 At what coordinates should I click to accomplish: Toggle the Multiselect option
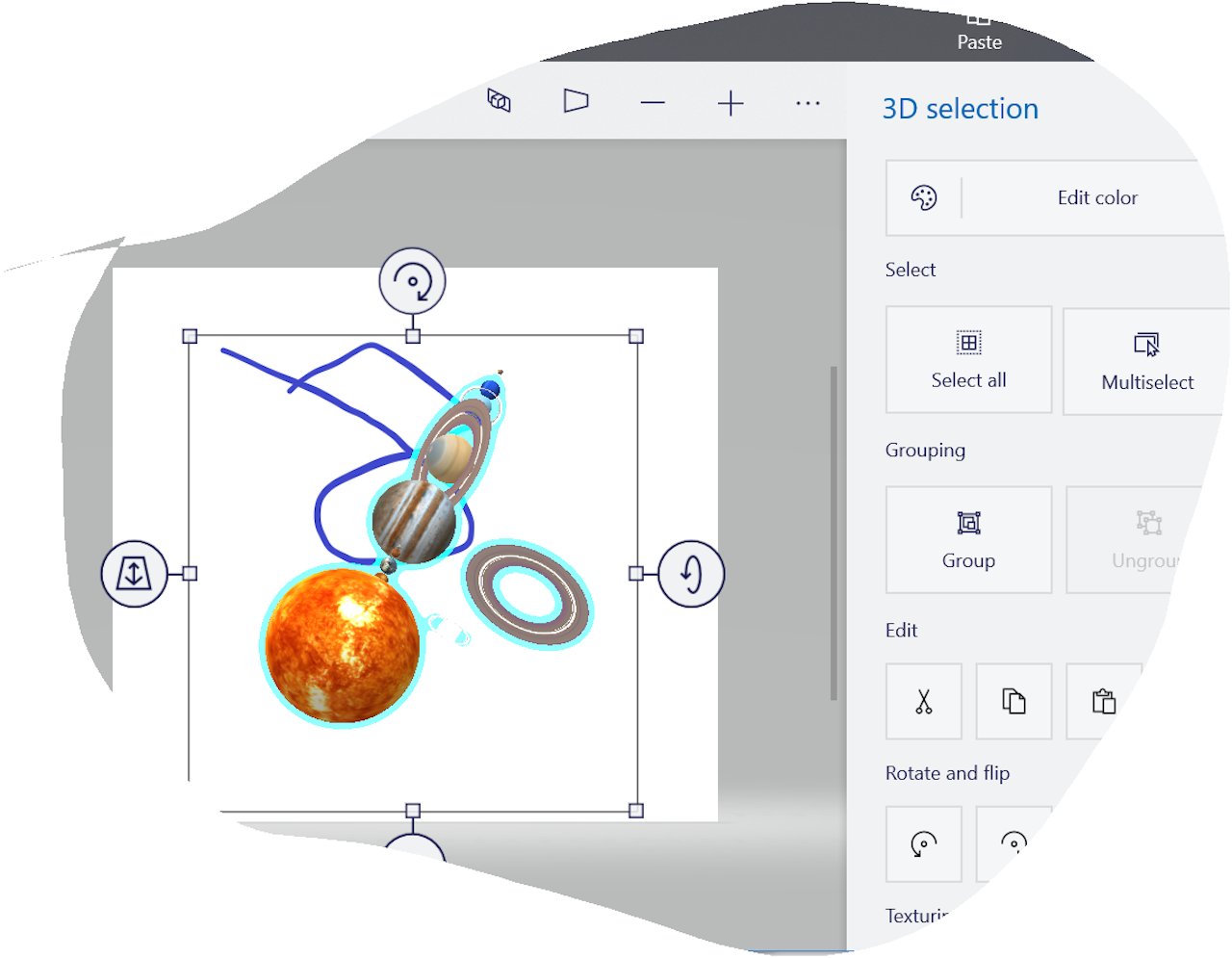[x=1146, y=361]
